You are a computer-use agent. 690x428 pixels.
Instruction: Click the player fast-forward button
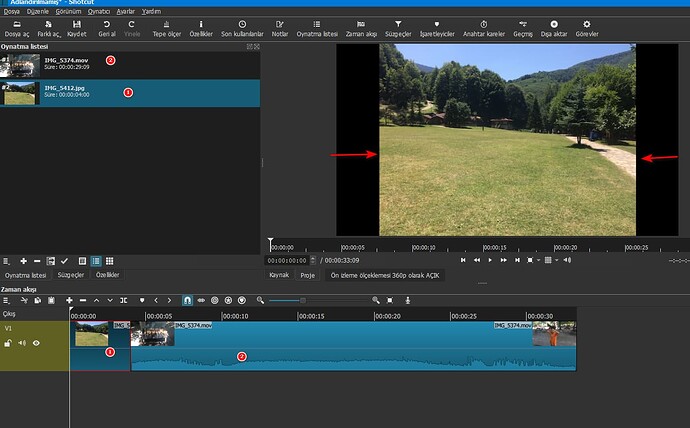click(503, 260)
